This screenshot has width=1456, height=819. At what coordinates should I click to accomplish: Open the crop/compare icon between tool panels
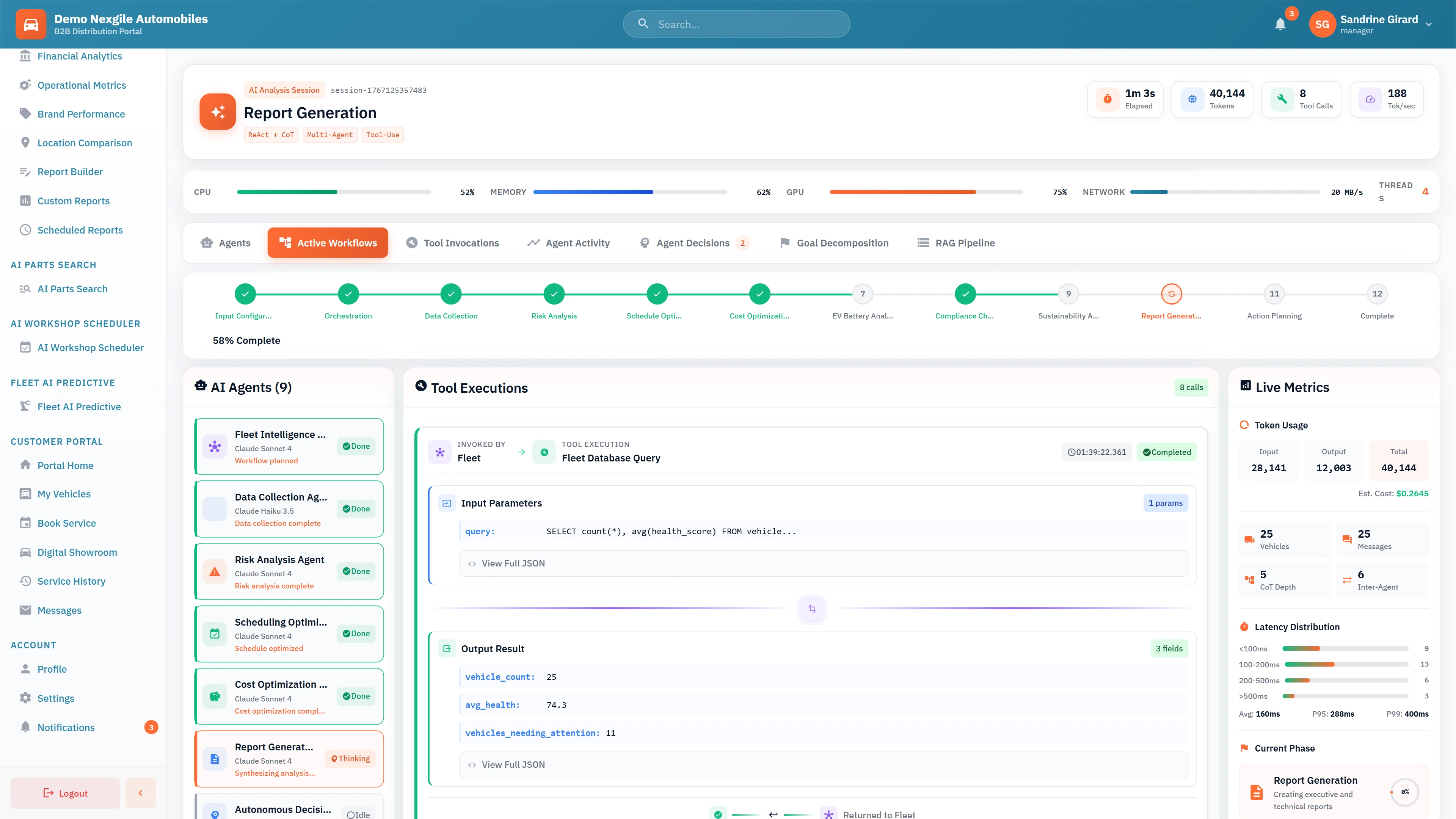(812, 609)
